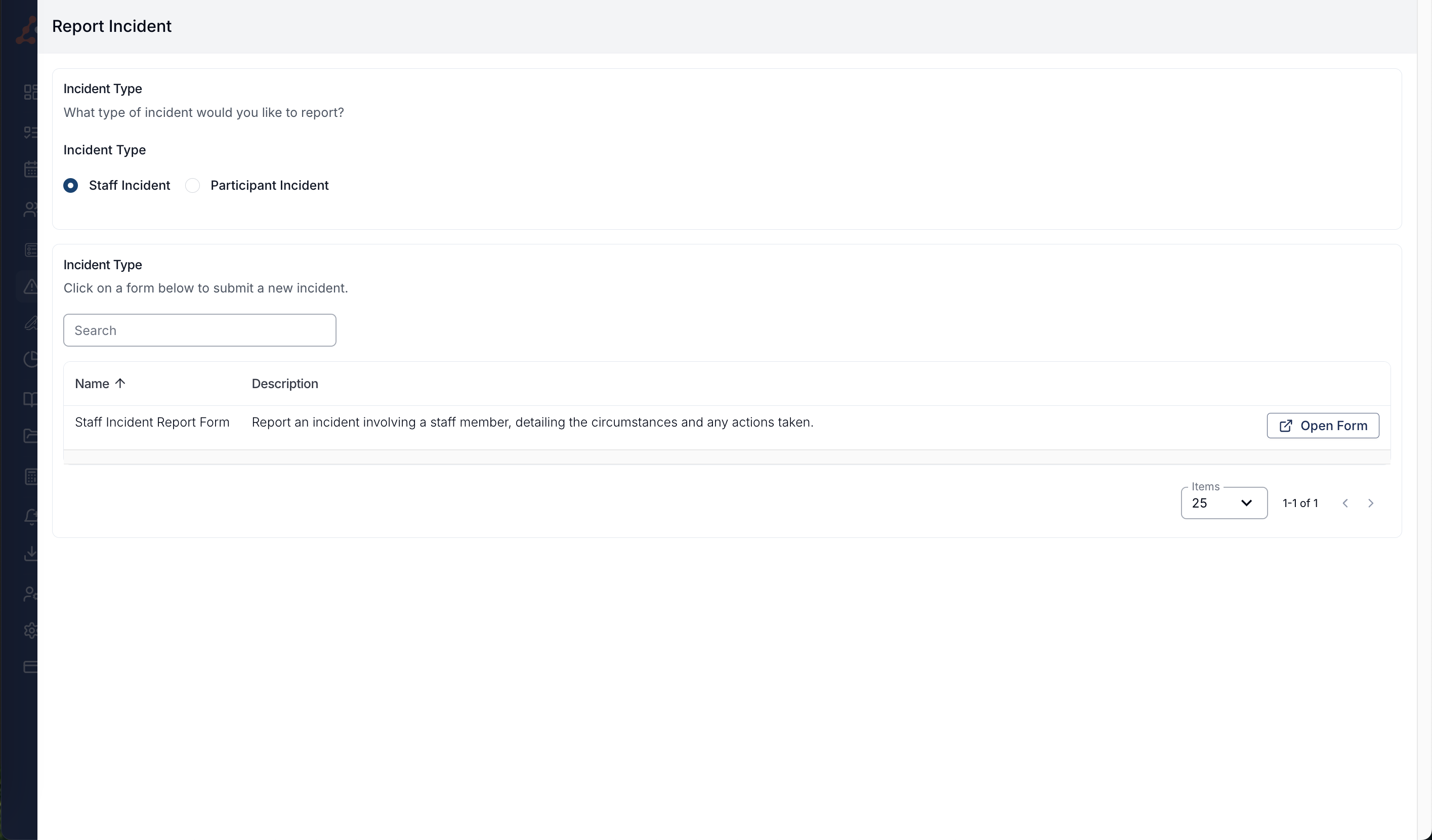Open the calendar icon in sidebar
The image size is (1432, 840).
[31, 170]
